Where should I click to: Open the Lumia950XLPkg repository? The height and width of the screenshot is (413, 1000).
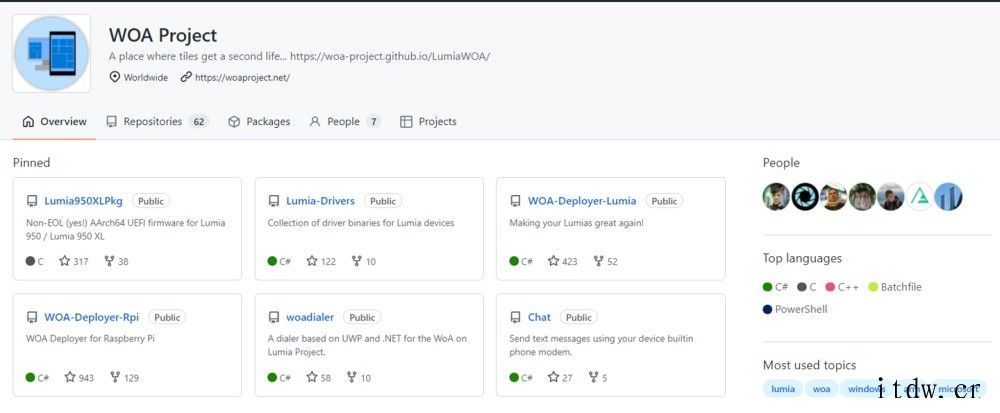coord(84,201)
